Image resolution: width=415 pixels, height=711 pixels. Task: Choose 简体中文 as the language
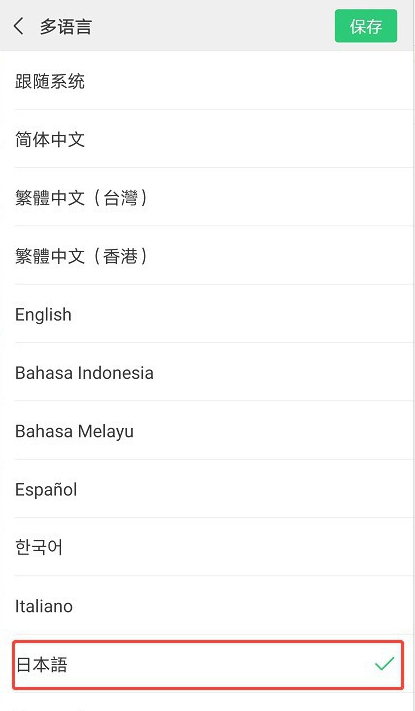coord(206,139)
